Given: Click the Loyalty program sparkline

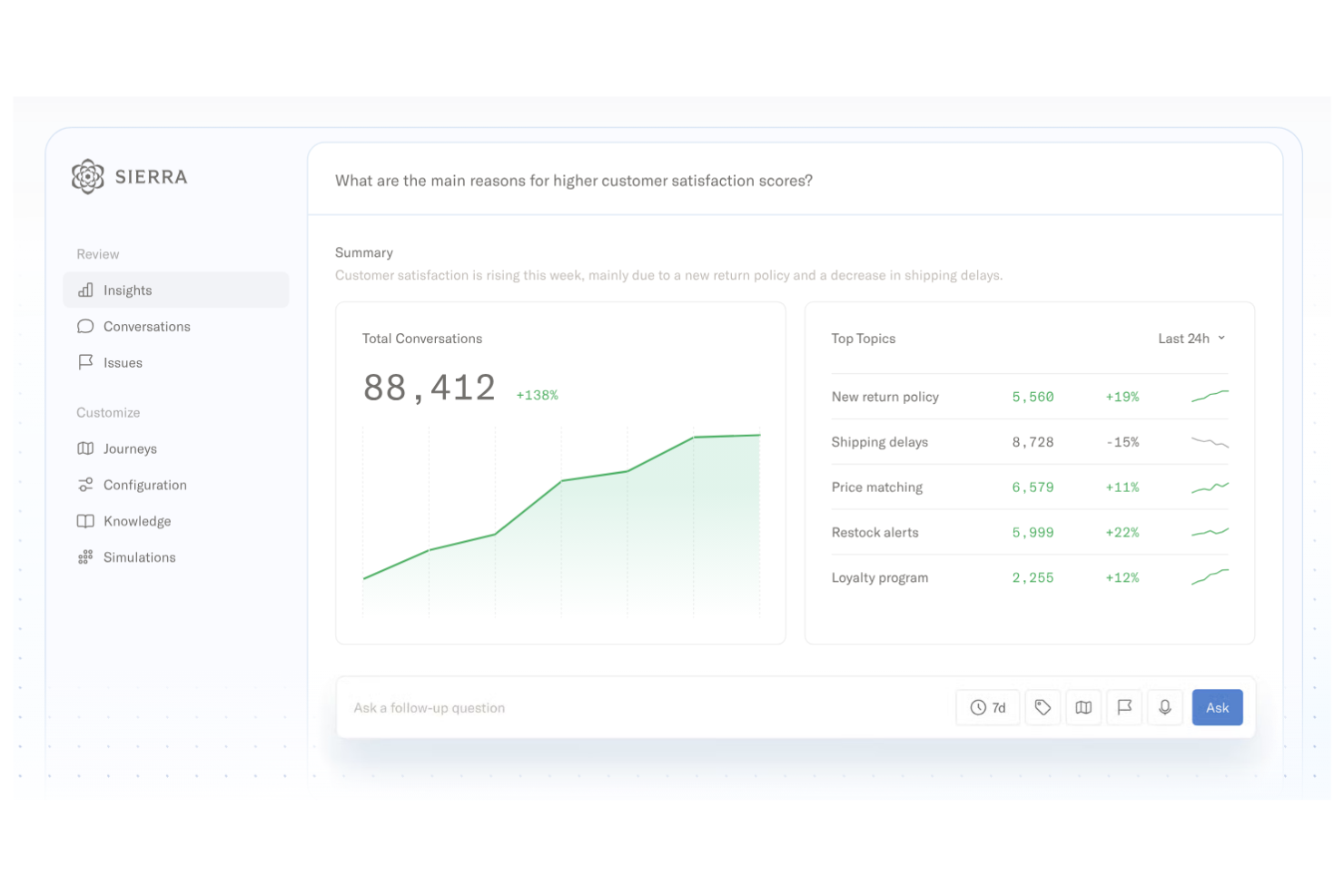Looking at the screenshot, I should click(x=1210, y=577).
